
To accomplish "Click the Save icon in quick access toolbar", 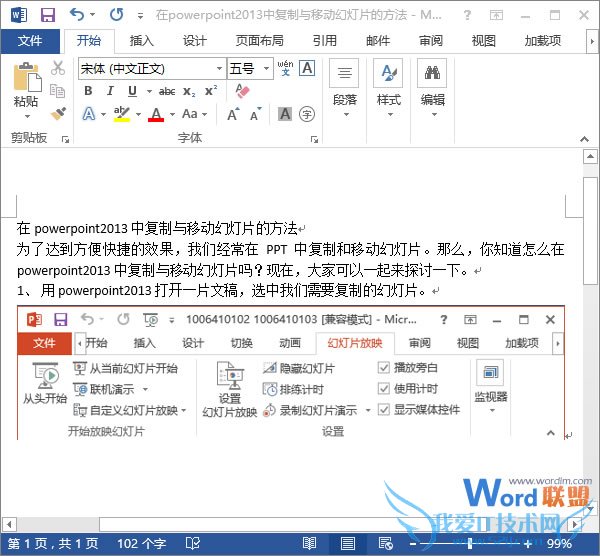I will 47,15.
